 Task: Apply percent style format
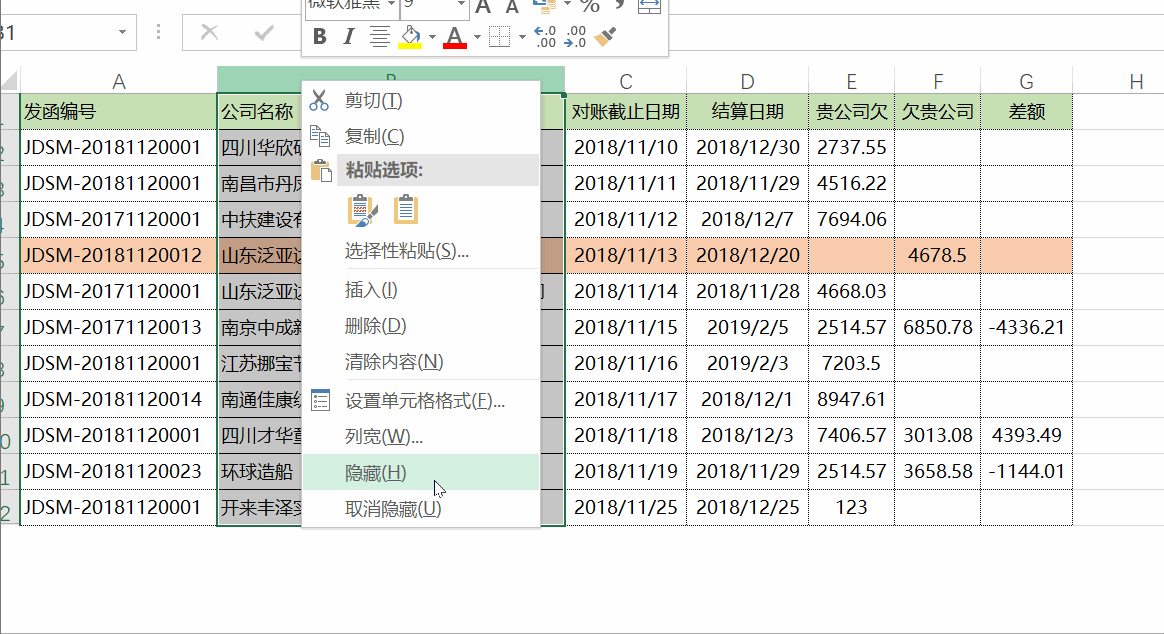(589, 6)
